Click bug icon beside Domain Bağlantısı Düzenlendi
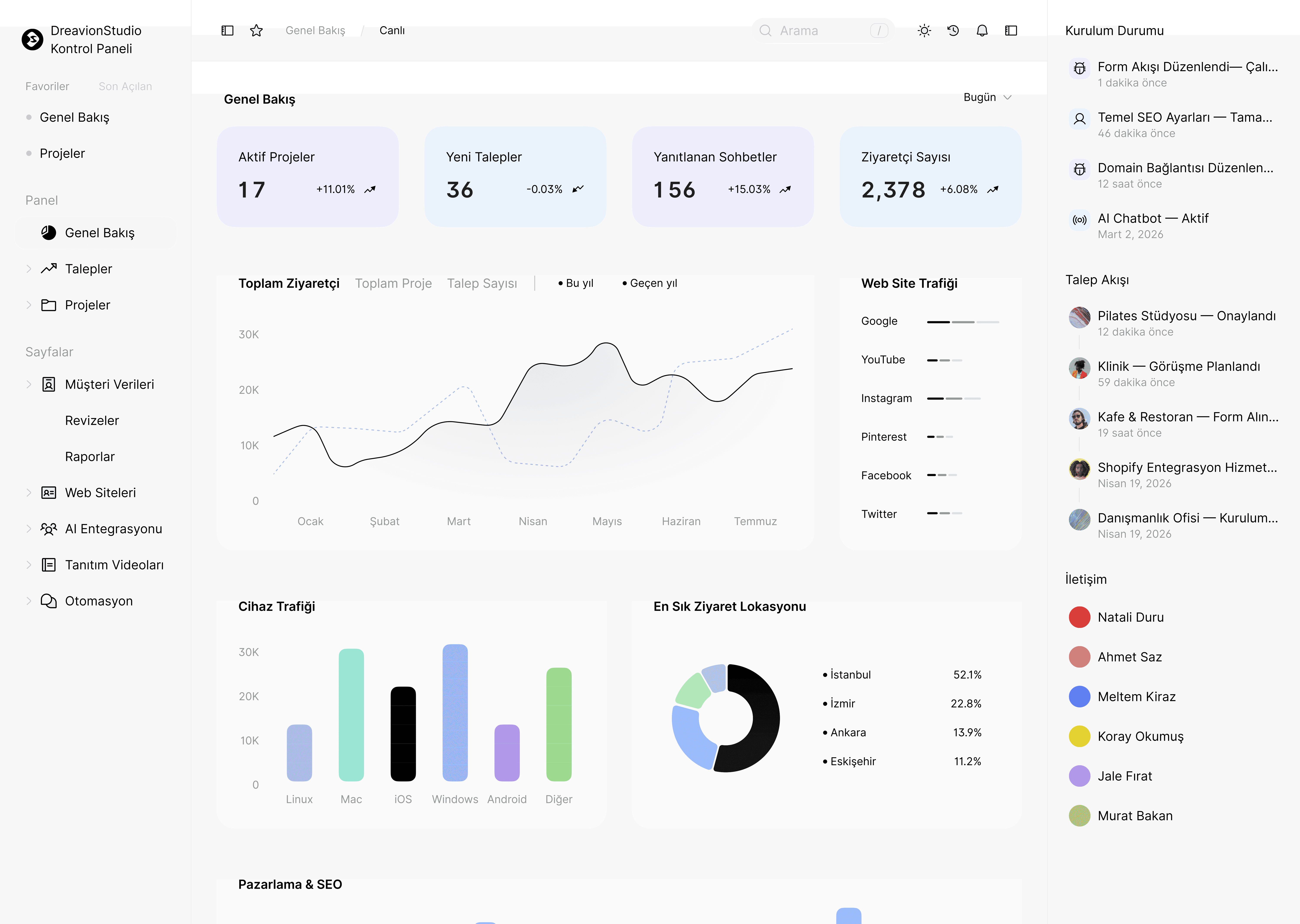The image size is (1300, 924). 1080,170
